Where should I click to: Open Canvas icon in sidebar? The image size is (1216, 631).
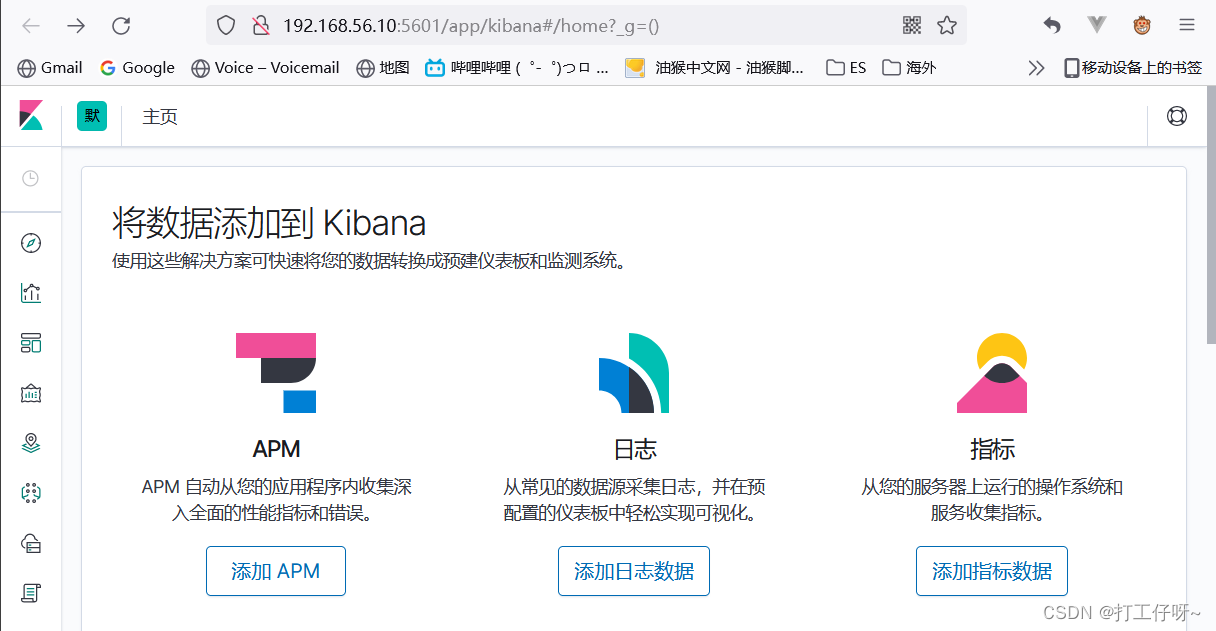(31, 393)
